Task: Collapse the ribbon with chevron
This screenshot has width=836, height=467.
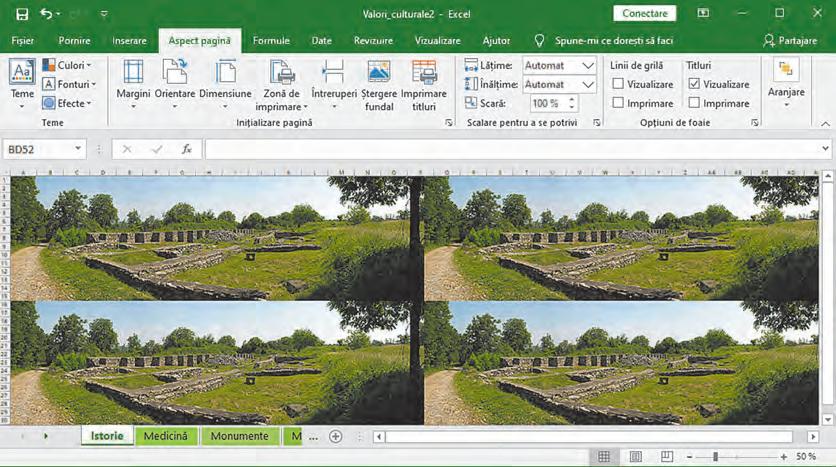Action: pos(825,124)
